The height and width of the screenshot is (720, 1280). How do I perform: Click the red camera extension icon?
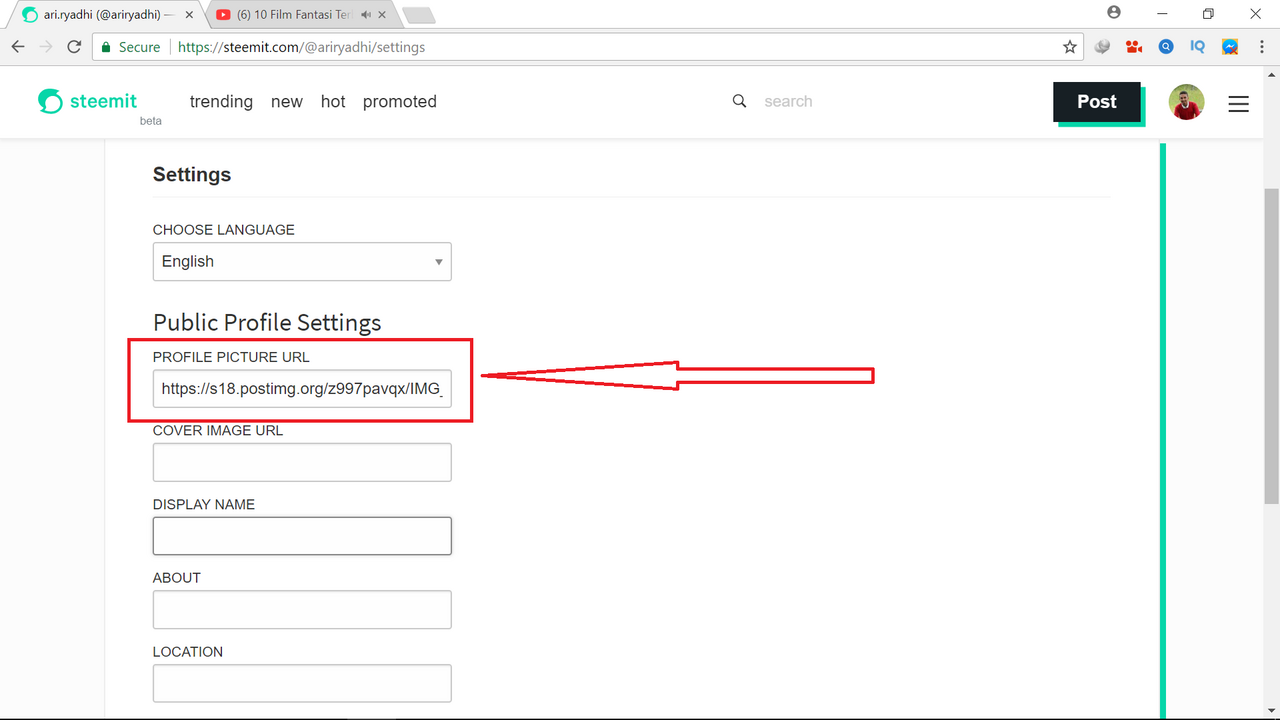[x=1134, y=47]
